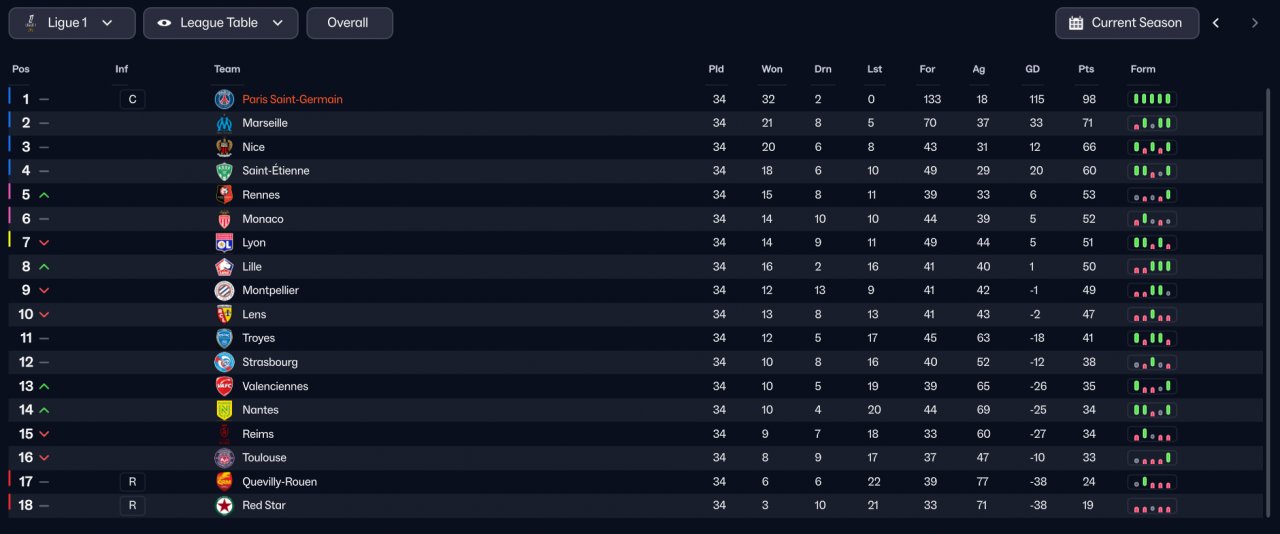This screenshot has width=1280, height=534.
Task: Open the Quevilly-Rouen team link
Action: tap(279, 482)
